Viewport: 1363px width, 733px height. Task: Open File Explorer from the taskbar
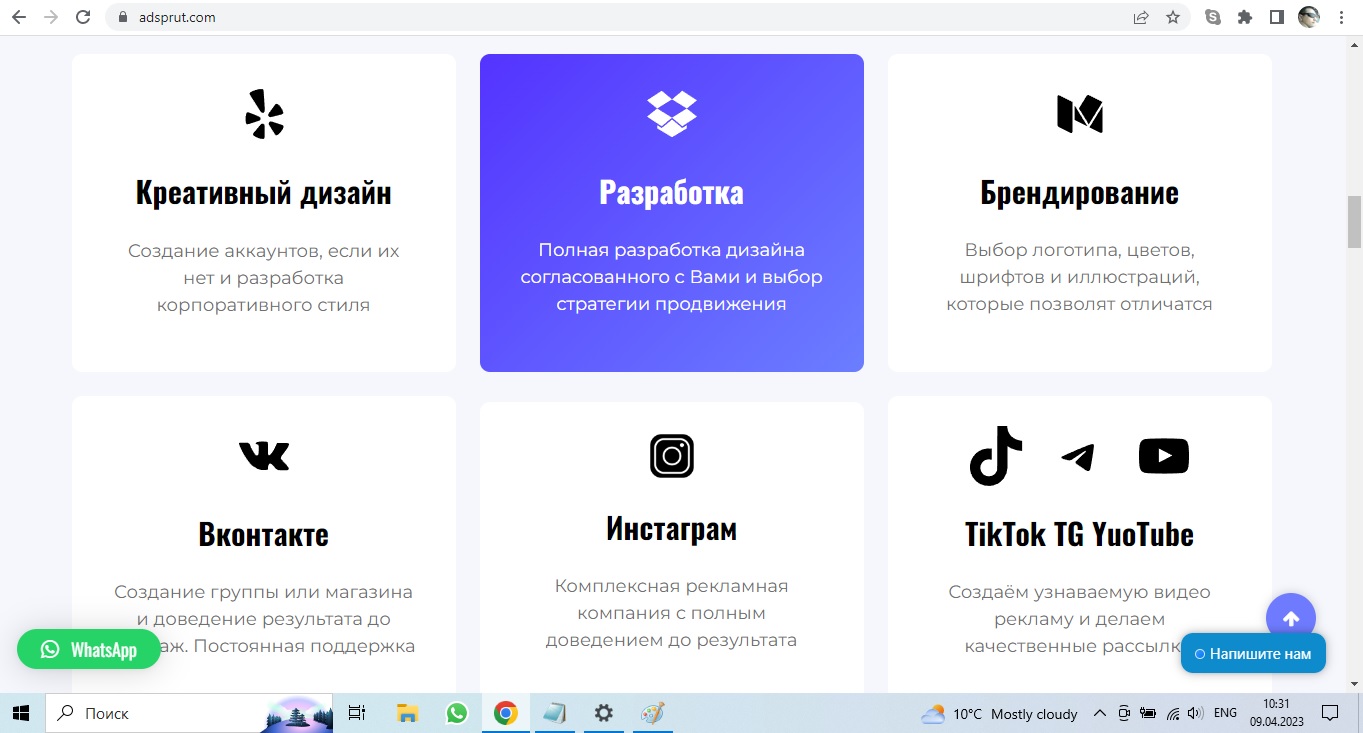point(407,713)
